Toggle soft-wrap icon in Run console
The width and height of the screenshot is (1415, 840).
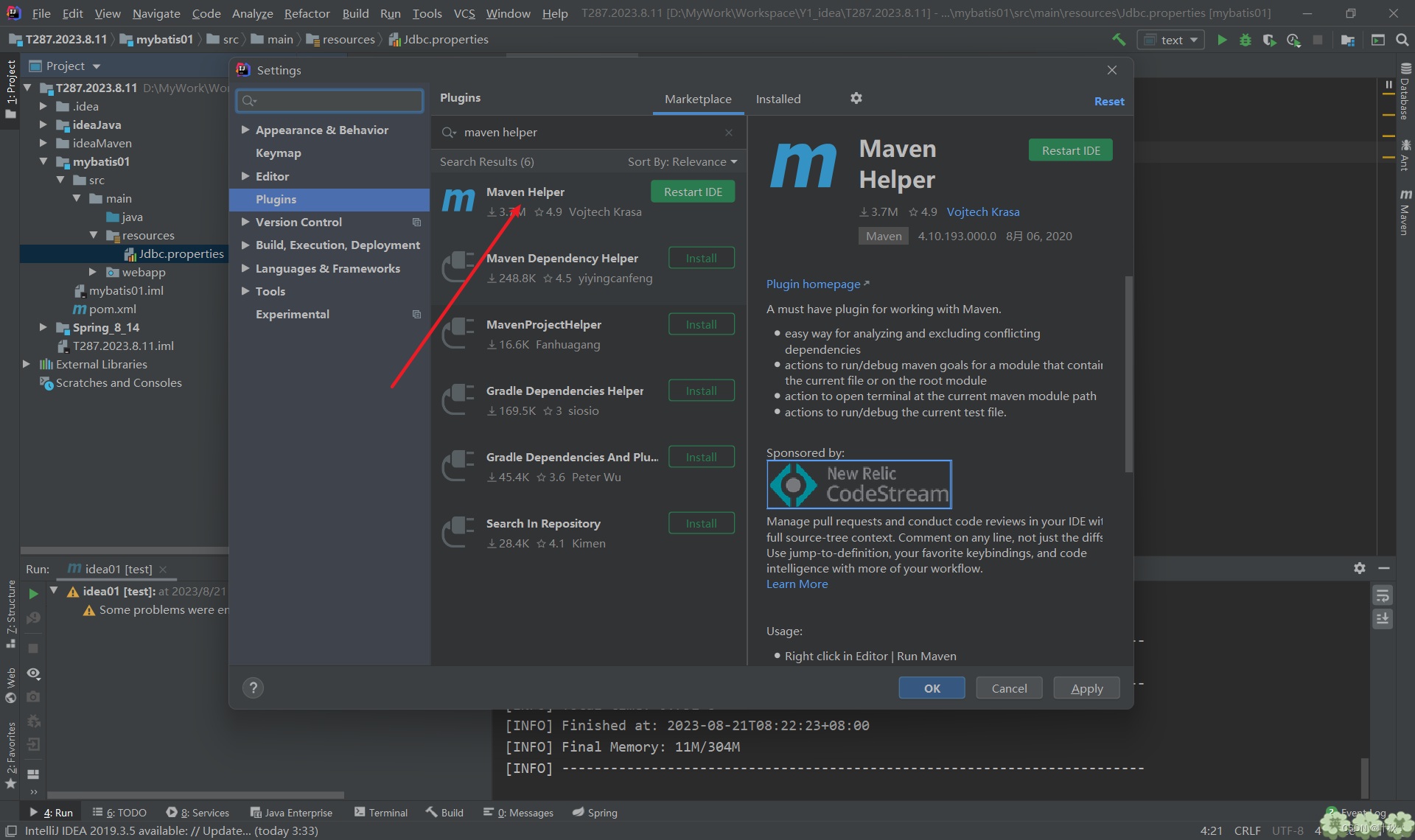pos(1383,595)
